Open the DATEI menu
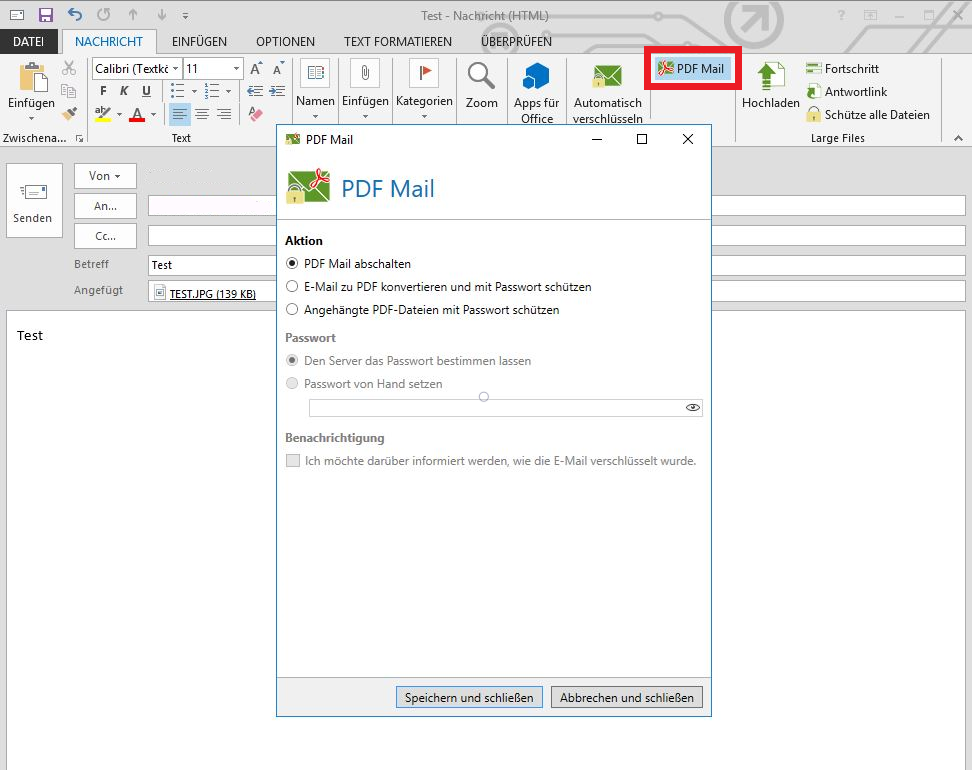 pos(28,42)
